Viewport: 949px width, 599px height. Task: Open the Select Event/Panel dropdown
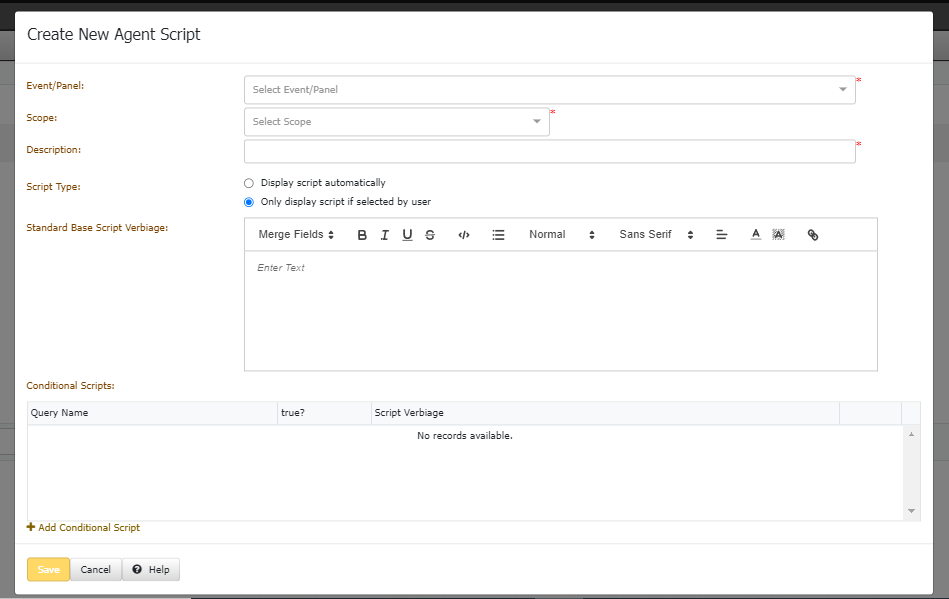click(x=549, y=90)
